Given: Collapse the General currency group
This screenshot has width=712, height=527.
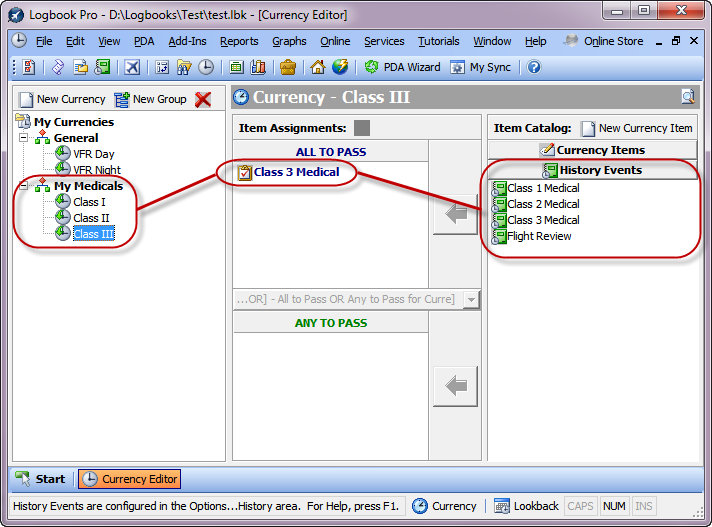Looking at the screenshot, I should 24,137.
